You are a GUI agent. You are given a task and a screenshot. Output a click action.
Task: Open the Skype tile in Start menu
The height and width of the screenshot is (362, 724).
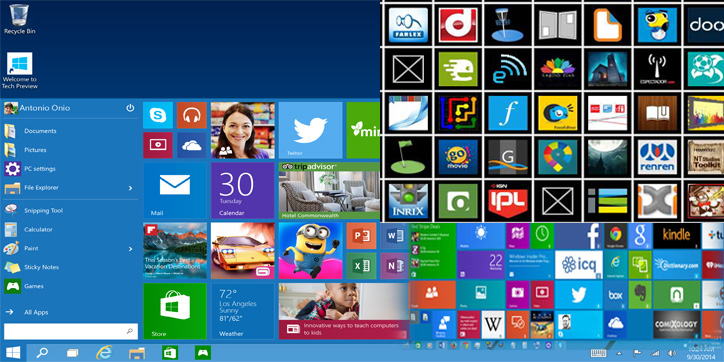point(158,115)
